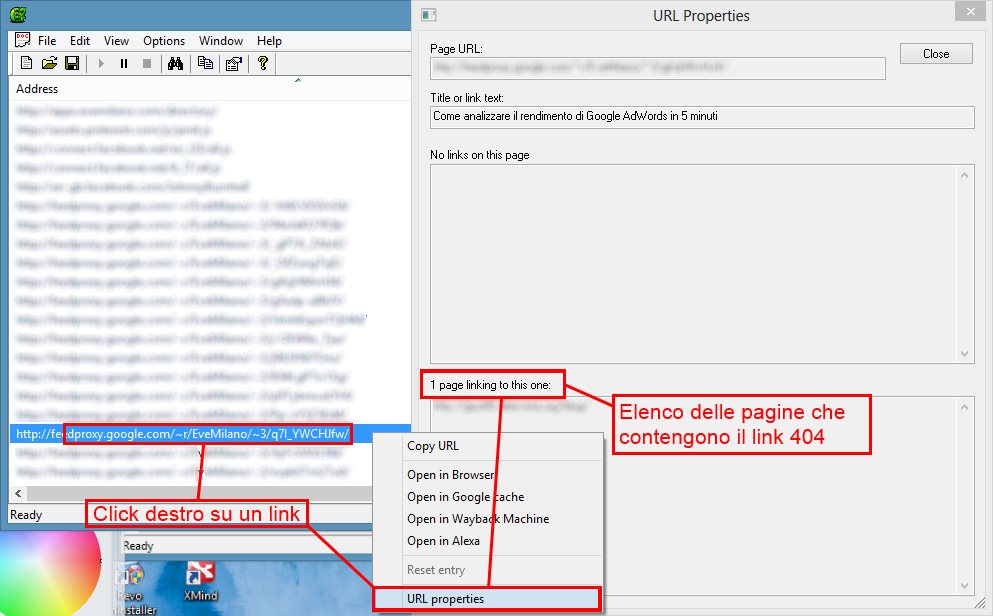This screenshot has width=993, height=616.
Task: Click the binoculars Find icon
Action: [x=175, y=63]
